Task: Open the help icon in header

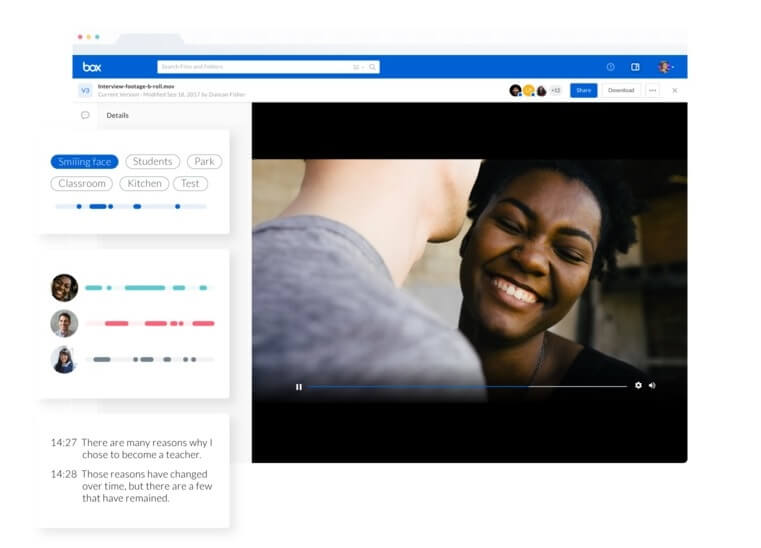Action: 610,67
